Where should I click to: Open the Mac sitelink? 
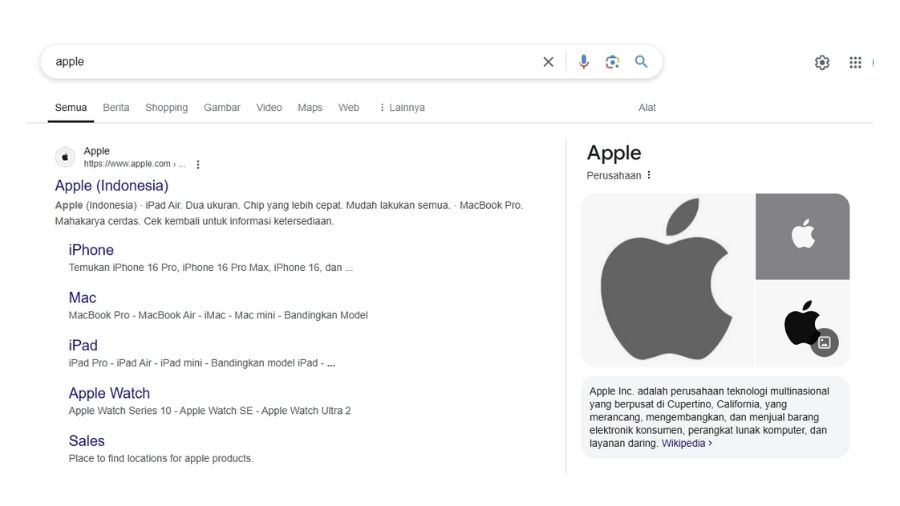83,298
